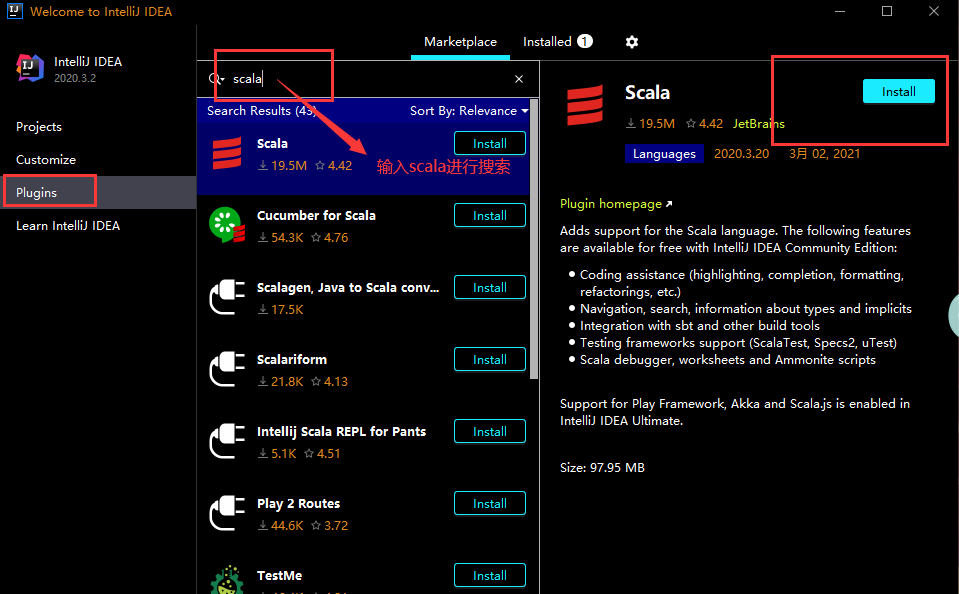The image size is (959, 594).
Task: Click the scrollbar of the search results list
Action: (533, 239)
